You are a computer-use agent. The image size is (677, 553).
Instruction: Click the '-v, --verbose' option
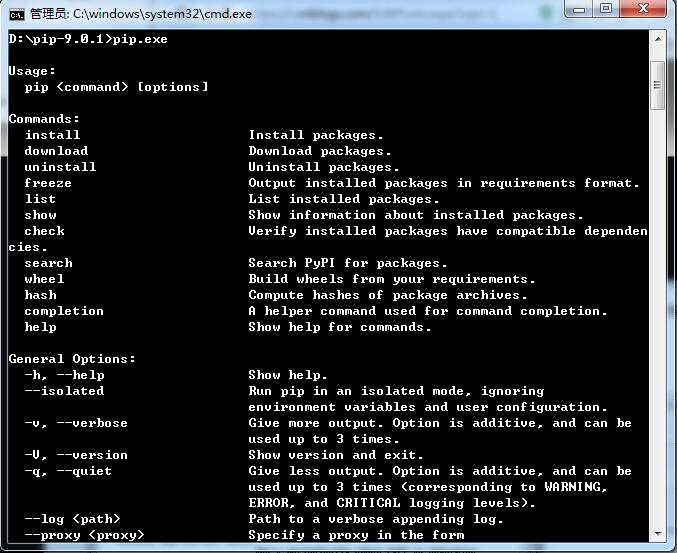tap(76, 423)
